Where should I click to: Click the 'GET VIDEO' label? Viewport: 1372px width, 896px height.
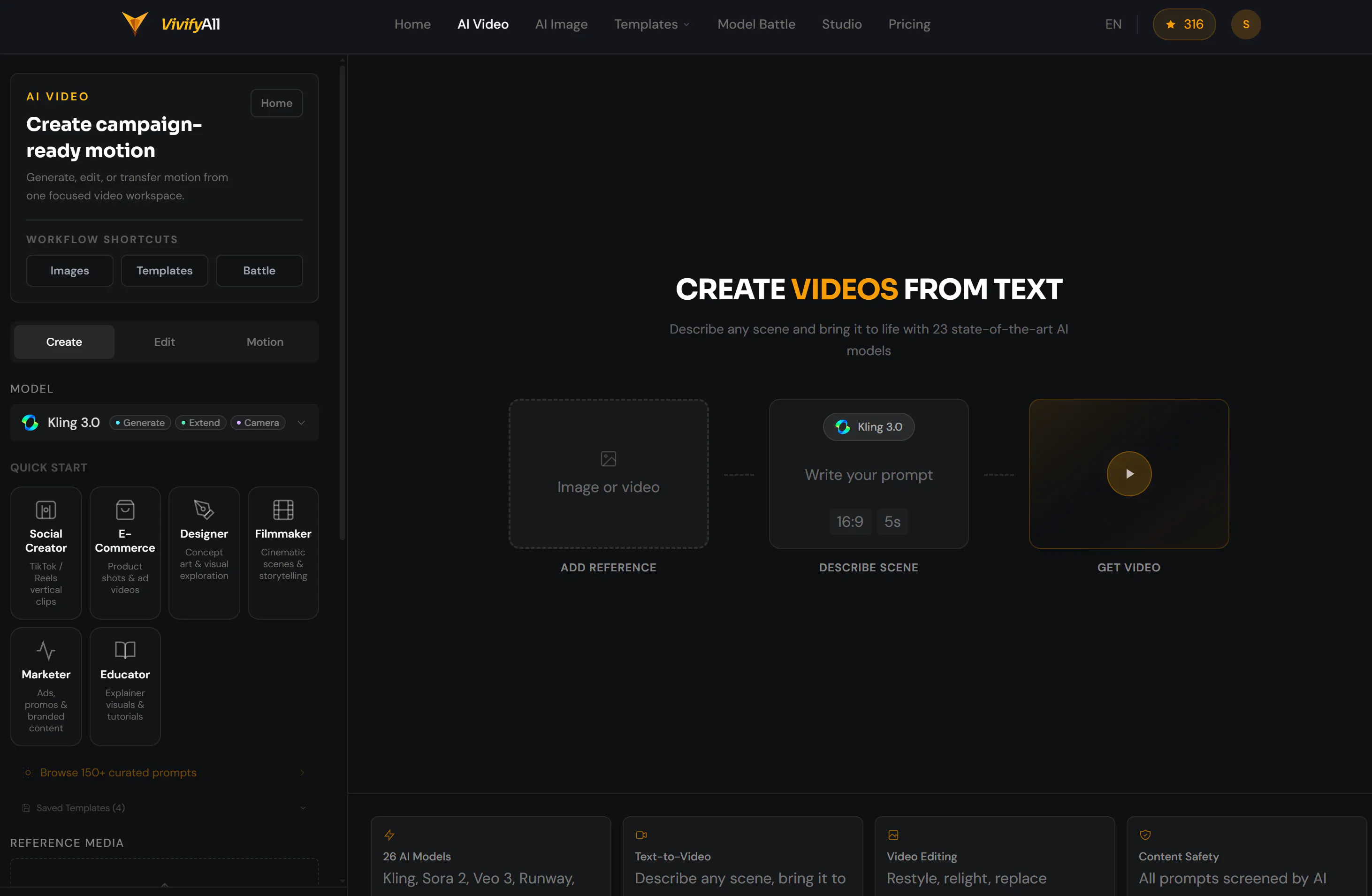pos(1129,568)
